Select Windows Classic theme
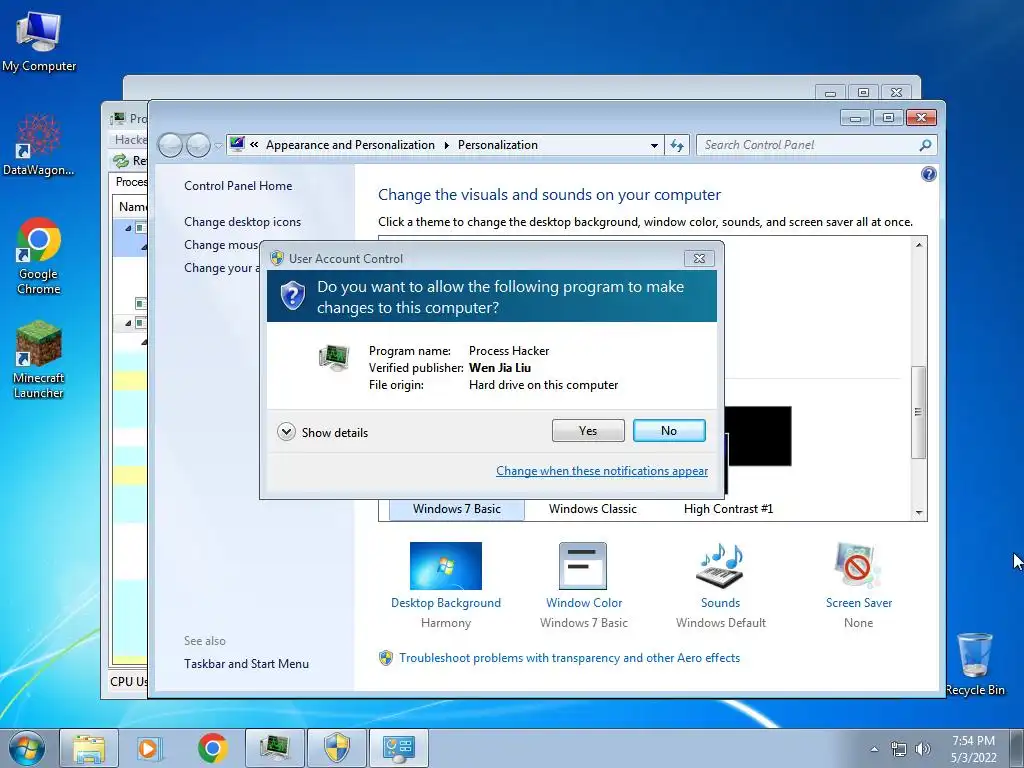This screenshot has height=768, width=1024. click(x=592, y=509)
